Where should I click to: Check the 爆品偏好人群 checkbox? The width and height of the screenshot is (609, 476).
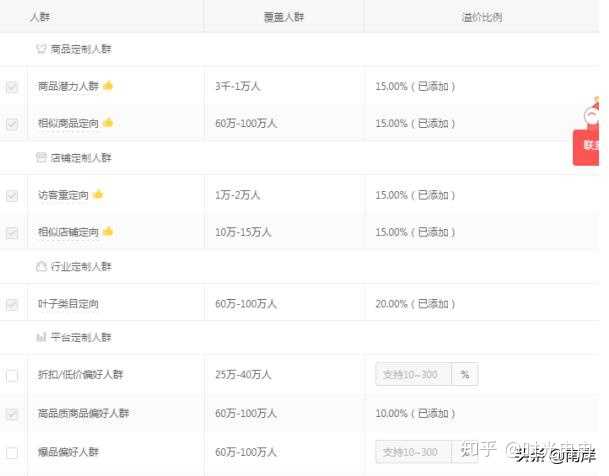pyautogui.click(x=12, y=452)
